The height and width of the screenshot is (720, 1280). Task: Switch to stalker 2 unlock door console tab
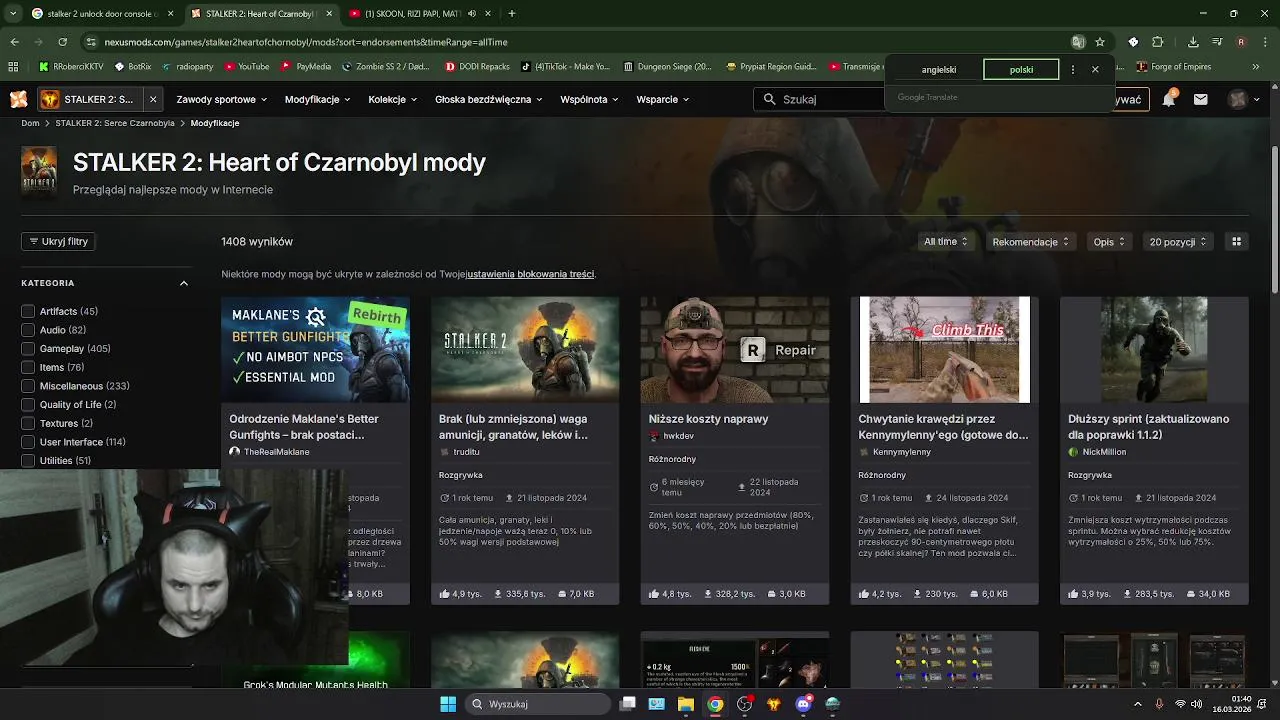click(102, 14)
